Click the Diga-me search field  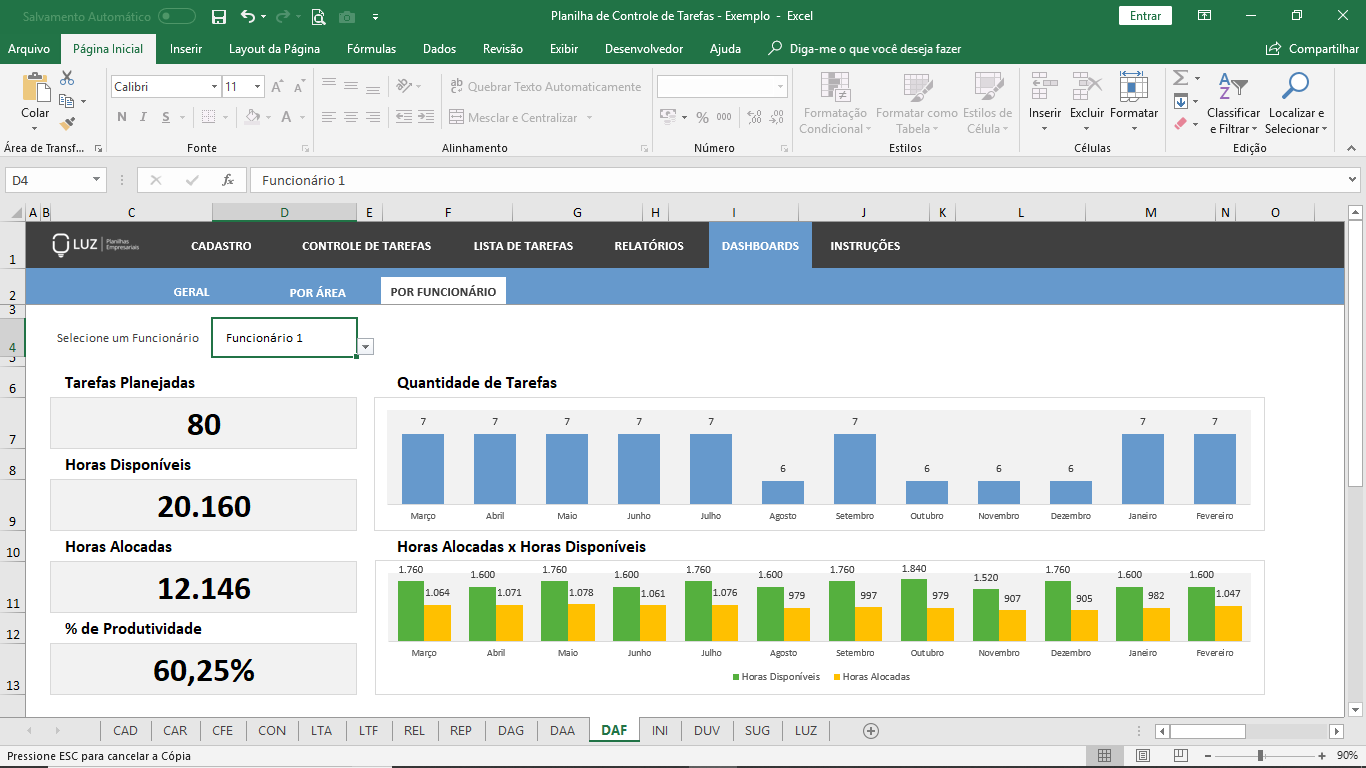click(865, 49)
